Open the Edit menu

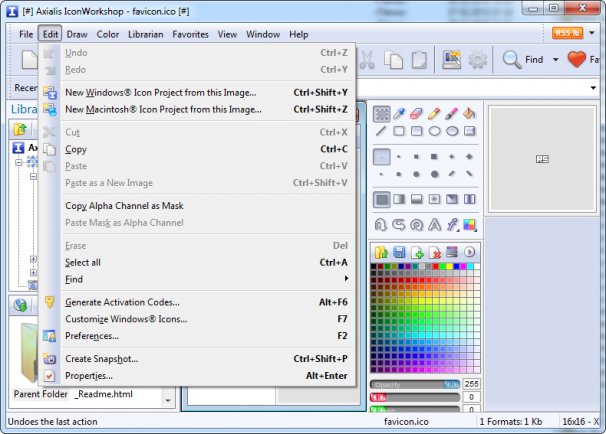tap(50, 34)
